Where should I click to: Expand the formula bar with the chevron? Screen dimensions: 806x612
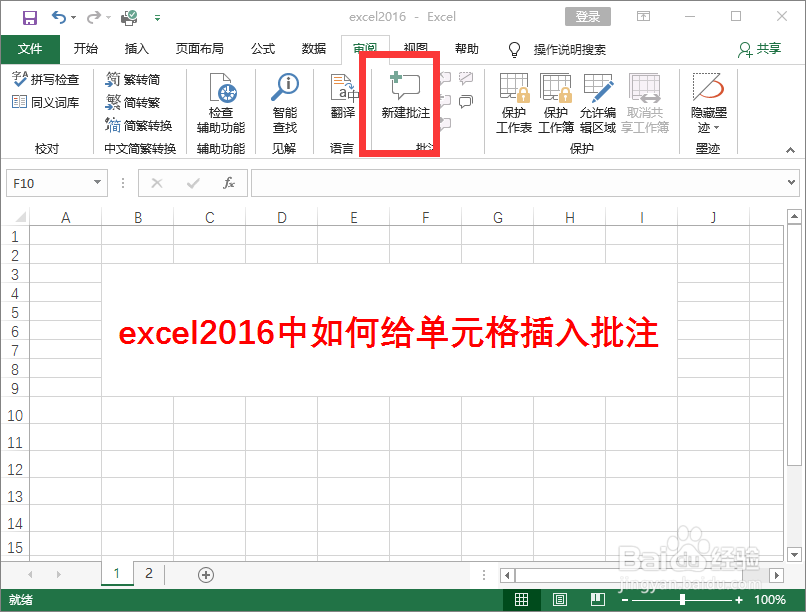[791, 182]
